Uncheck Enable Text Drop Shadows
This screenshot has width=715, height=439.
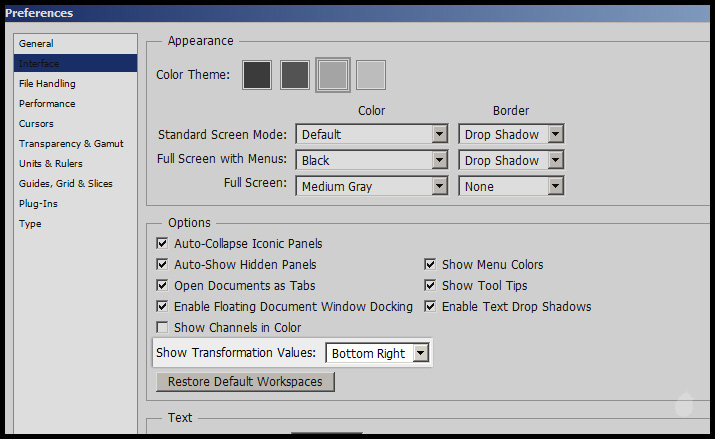[431, 307]
